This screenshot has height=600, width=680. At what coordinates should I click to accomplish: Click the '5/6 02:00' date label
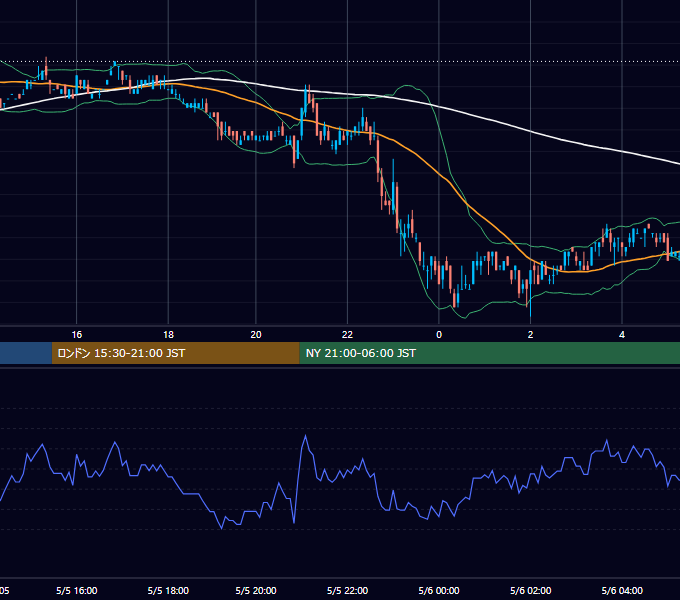pos(530,590)
